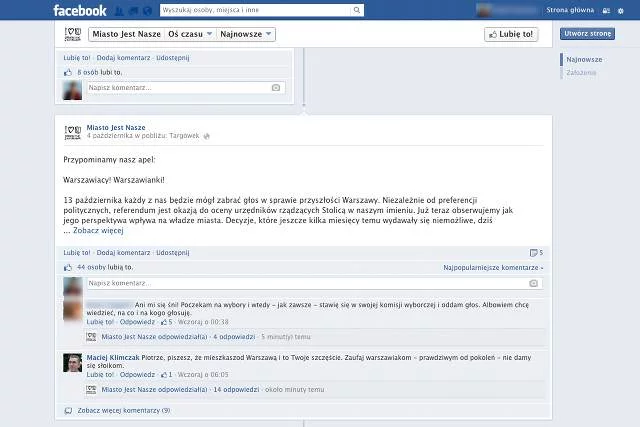
Task: Go to Strona główna
Action: (570, 10)
